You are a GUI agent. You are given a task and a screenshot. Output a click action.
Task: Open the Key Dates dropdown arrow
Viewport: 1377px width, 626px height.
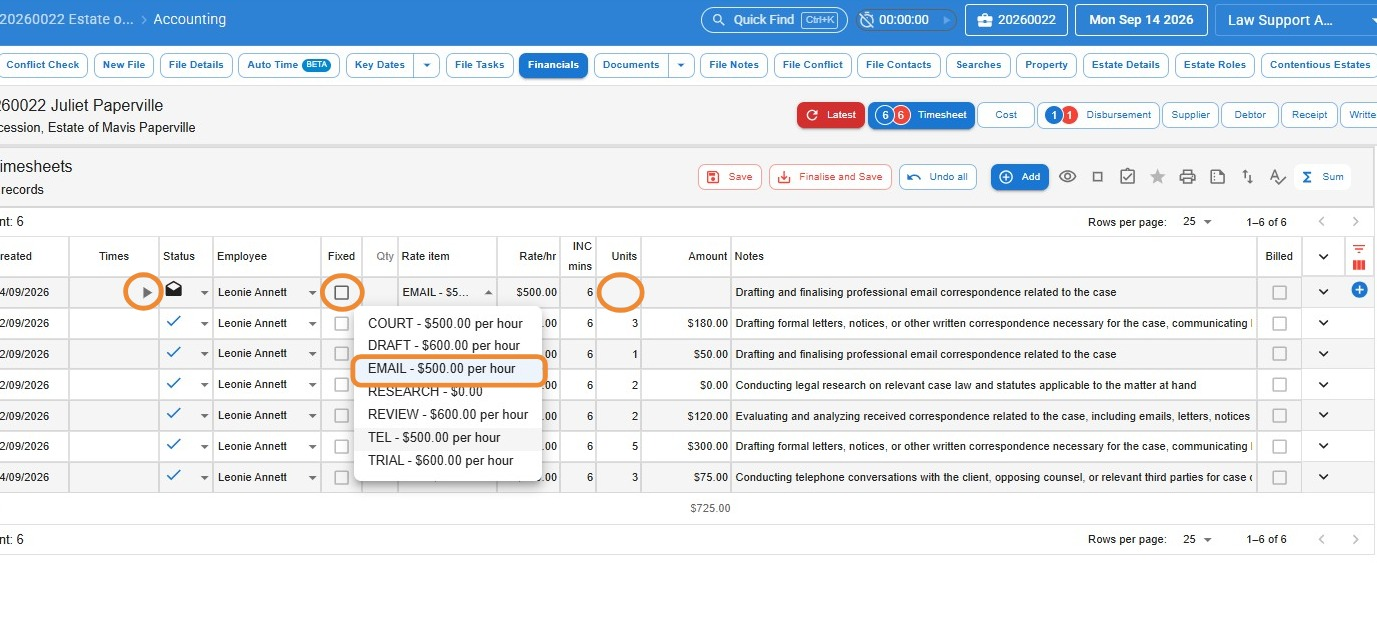point(427,65)
